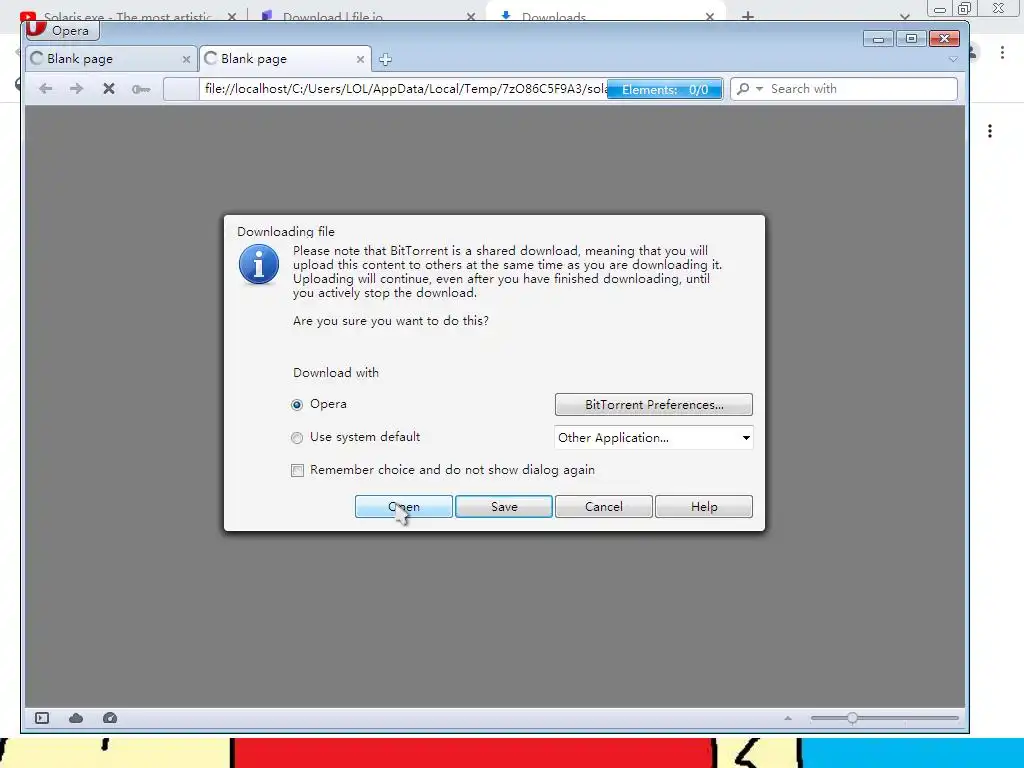Click the blue info icon in dialog
The width and height of the screenshot is (1024, 768).
point(259,264)
